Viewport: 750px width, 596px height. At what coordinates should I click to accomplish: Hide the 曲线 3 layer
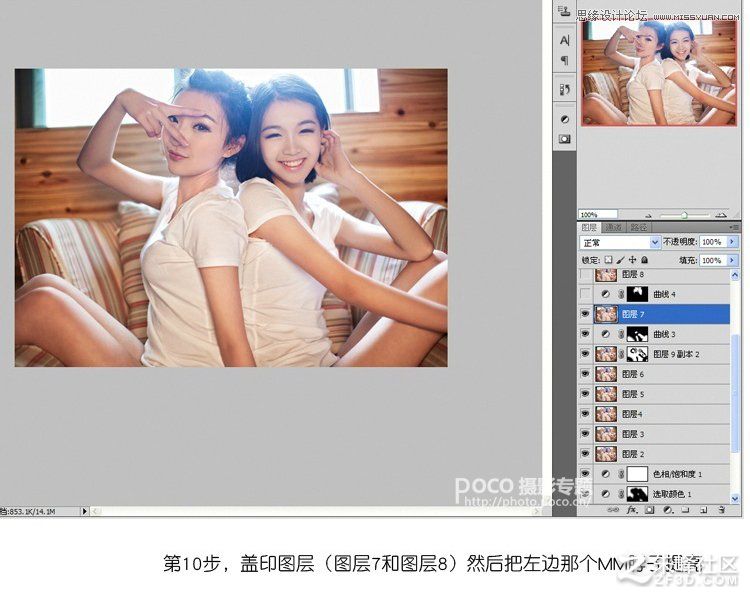585,334
